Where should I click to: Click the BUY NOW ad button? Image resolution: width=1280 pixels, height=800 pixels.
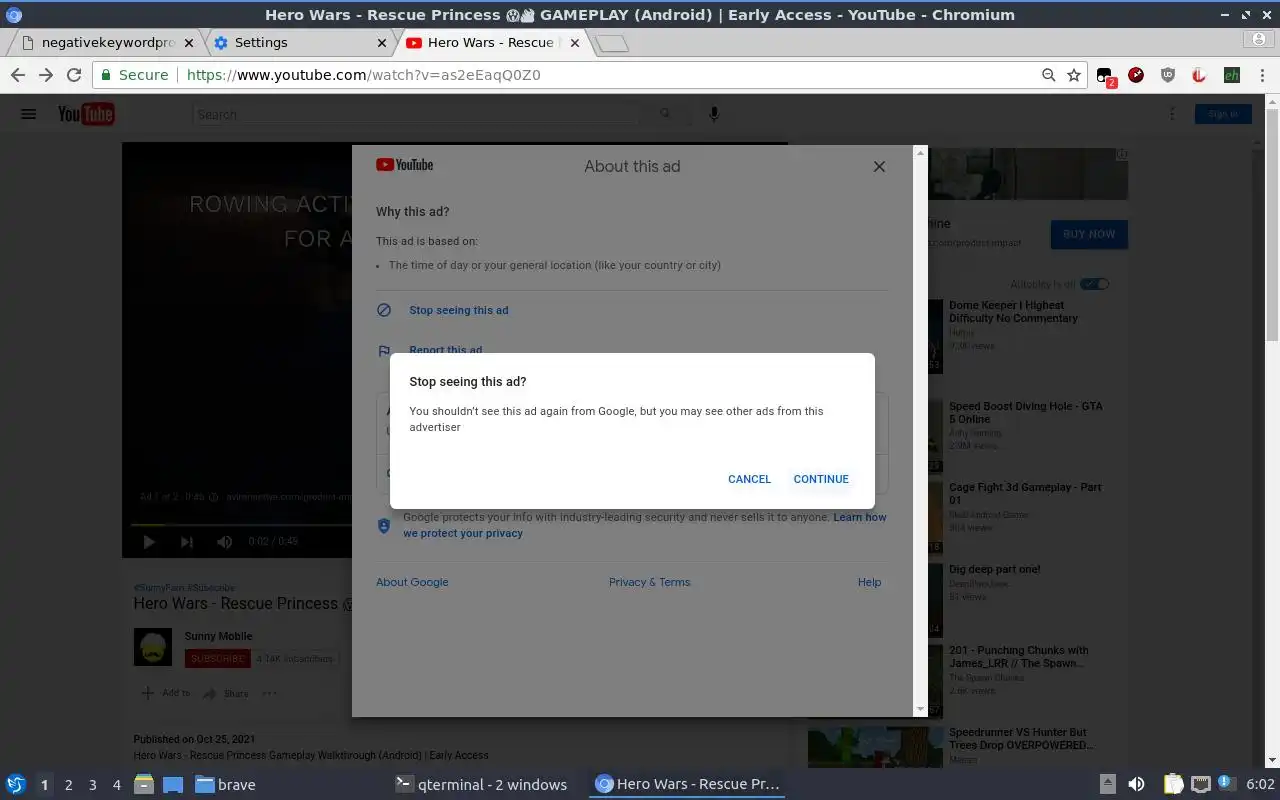tap(1089, 234)
